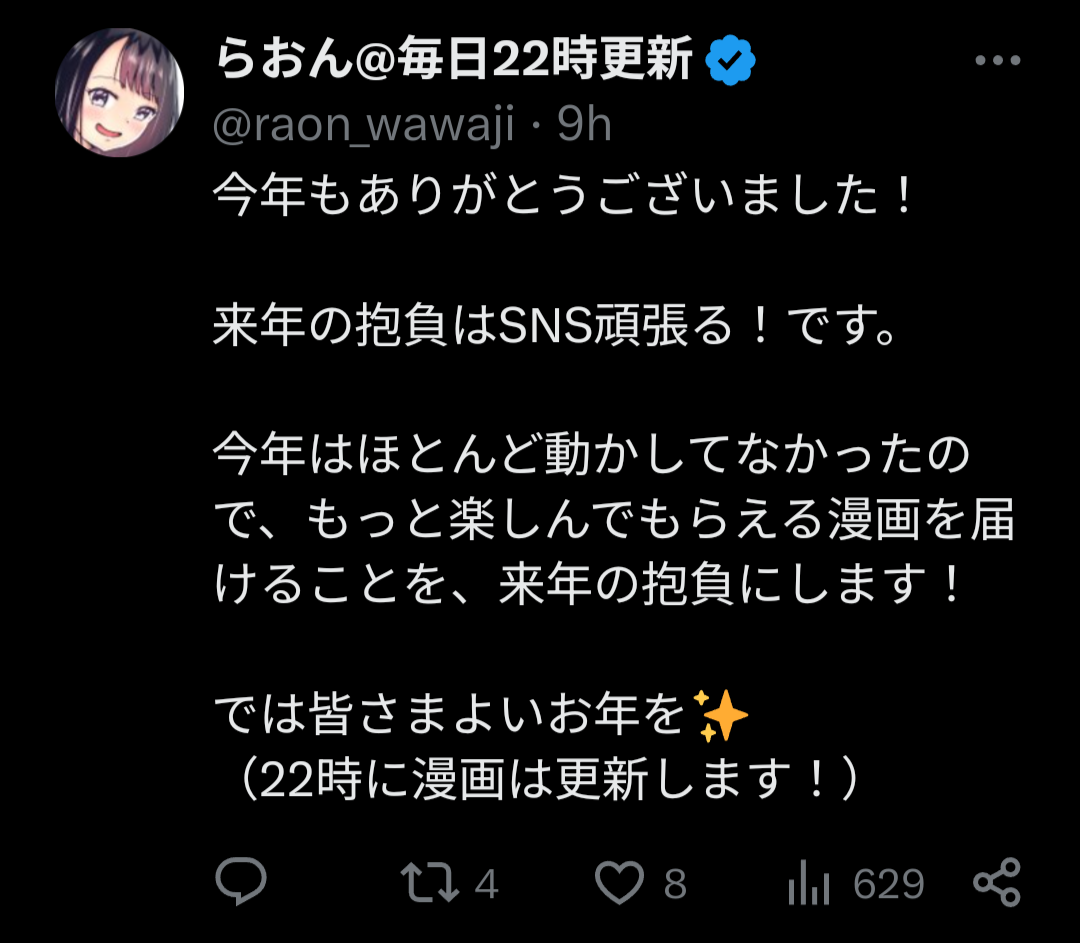
Task: Open the profile avatar of らおん
Action: click(119, 92)
